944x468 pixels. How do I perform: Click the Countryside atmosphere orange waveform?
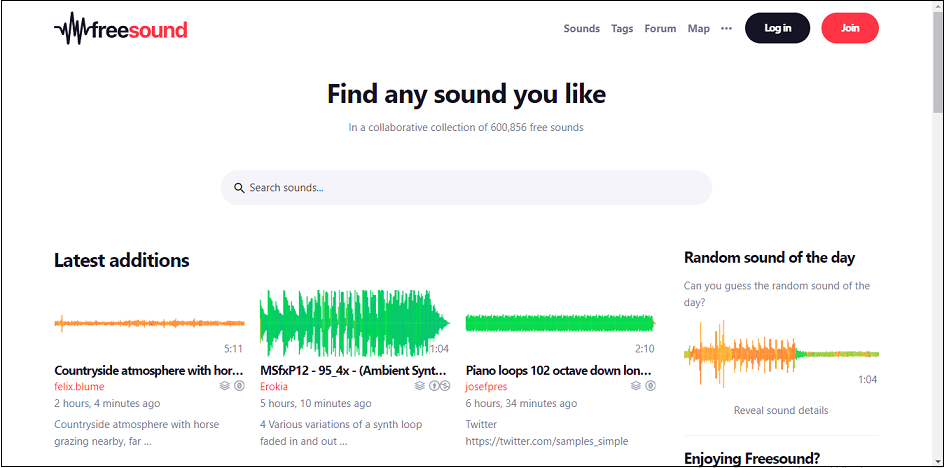149,323
